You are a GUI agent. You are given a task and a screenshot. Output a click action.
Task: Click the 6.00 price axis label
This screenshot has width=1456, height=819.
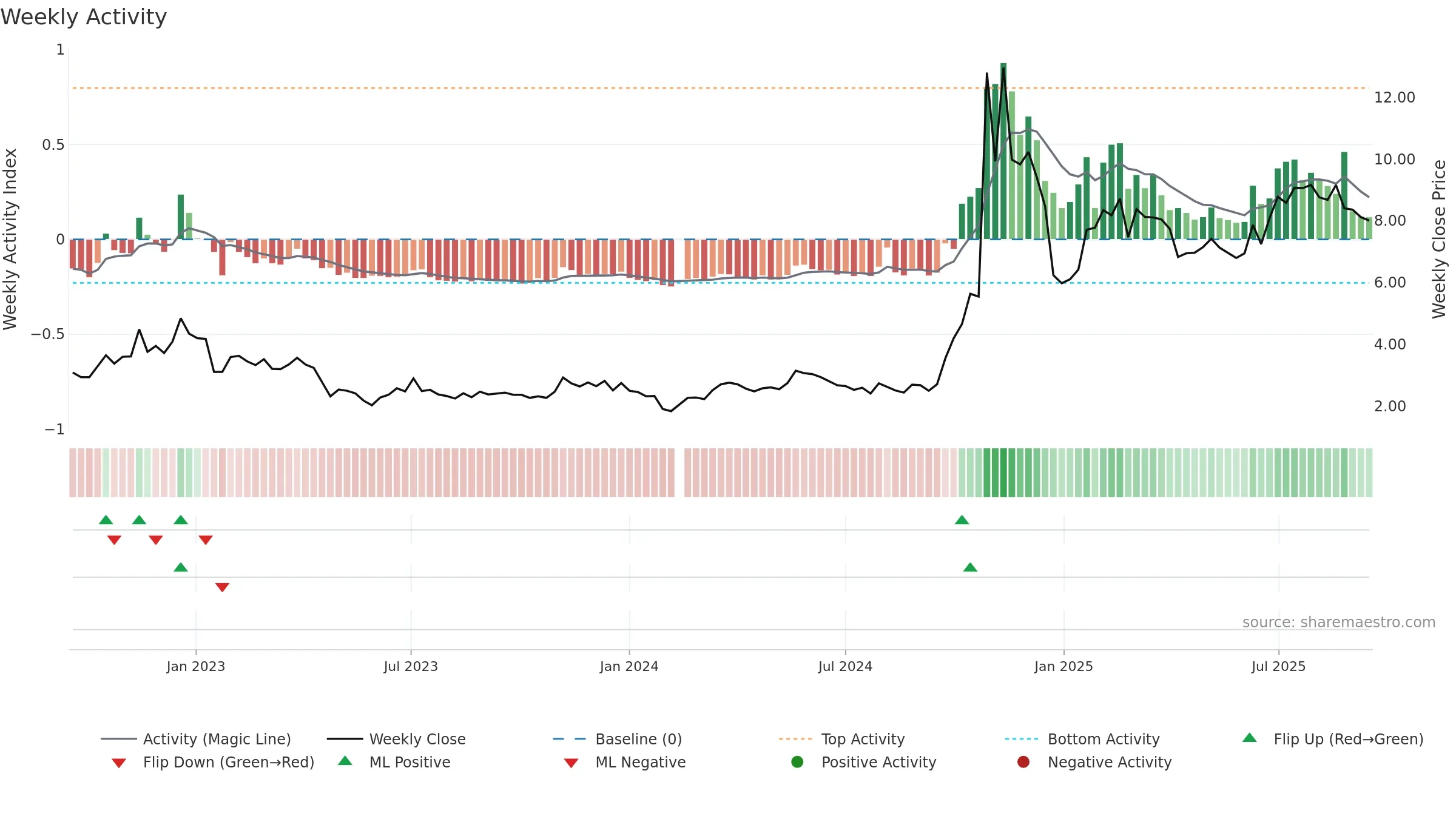1390,283
